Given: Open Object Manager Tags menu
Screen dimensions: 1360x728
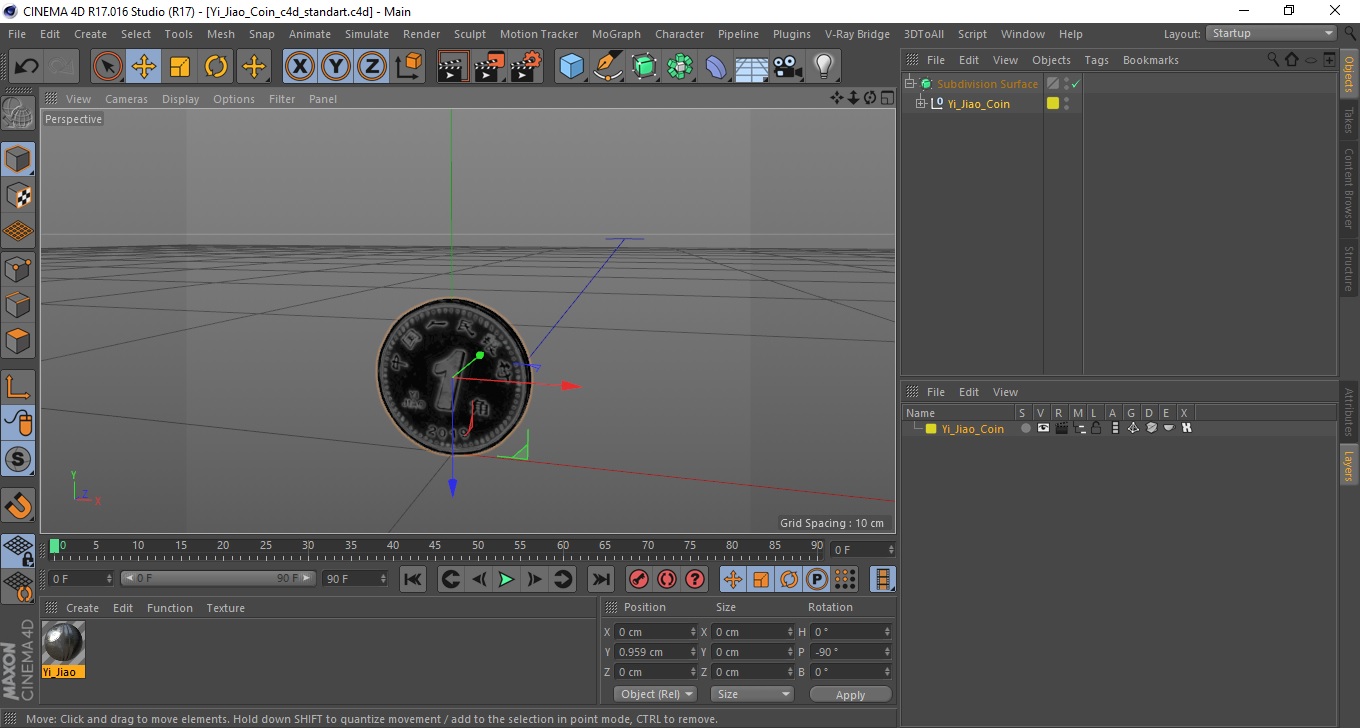Looking at the screenshot, I should [1096, 60].
